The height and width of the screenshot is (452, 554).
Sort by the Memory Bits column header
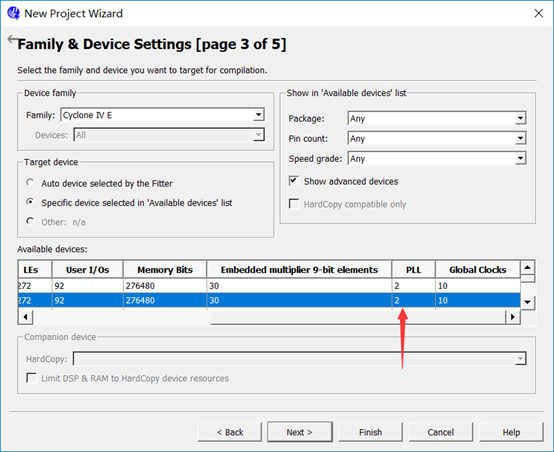(x=165, y=270)
